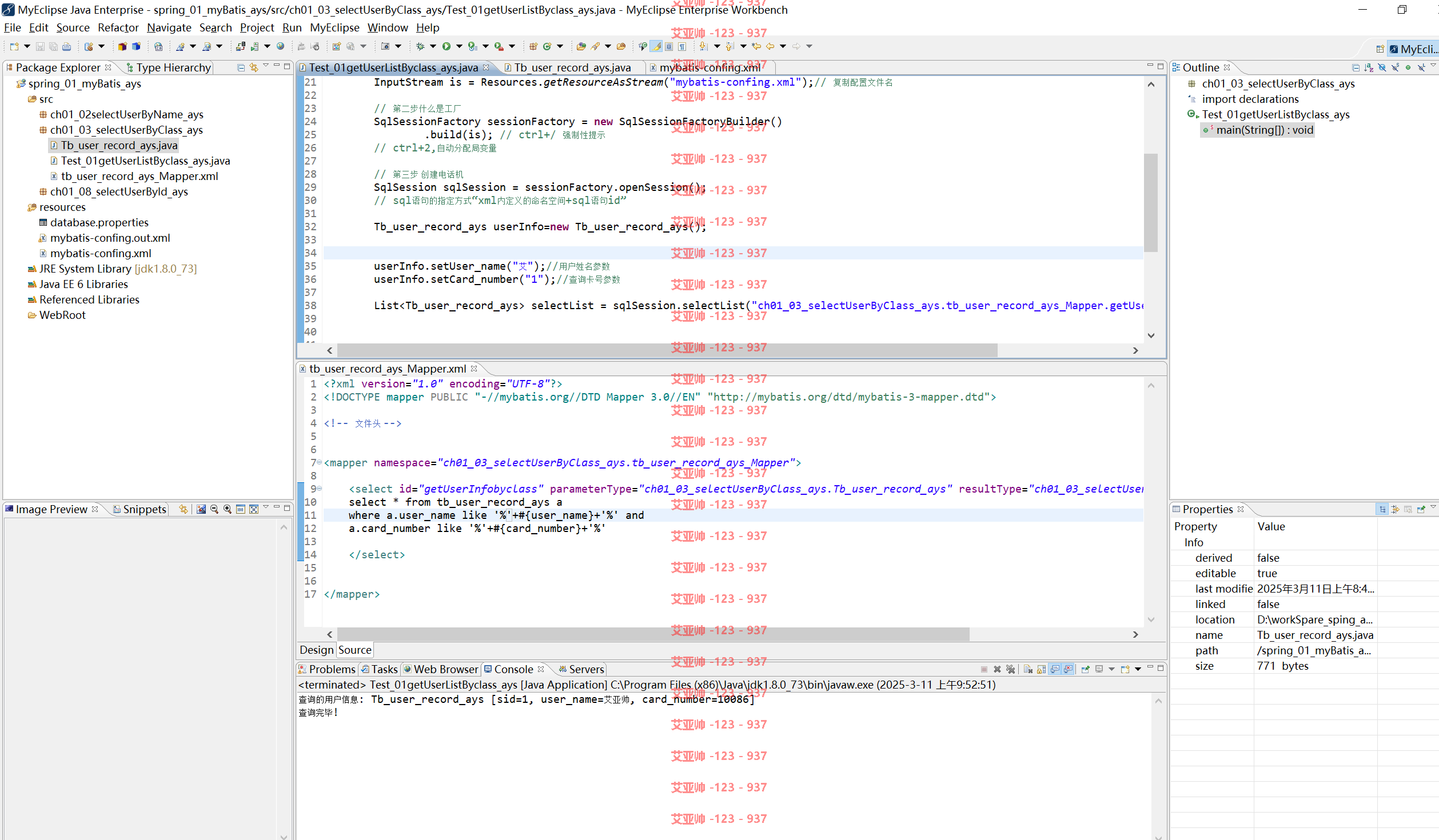Open the File menu
This screenshot has height=840, width=1439.
(x=12, y=27)
